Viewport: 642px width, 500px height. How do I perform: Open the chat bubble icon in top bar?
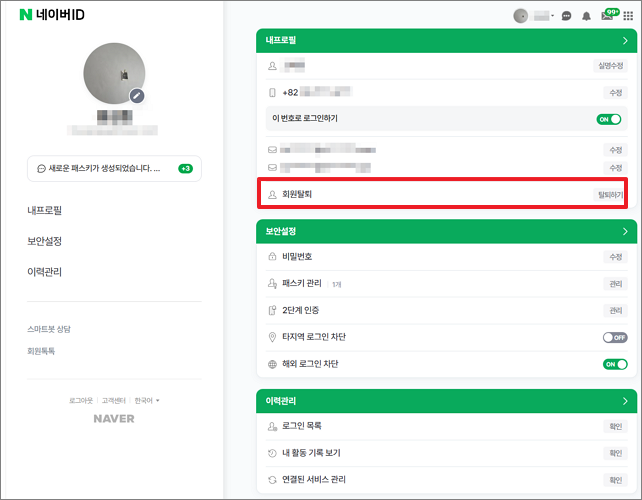coord(567,16)
